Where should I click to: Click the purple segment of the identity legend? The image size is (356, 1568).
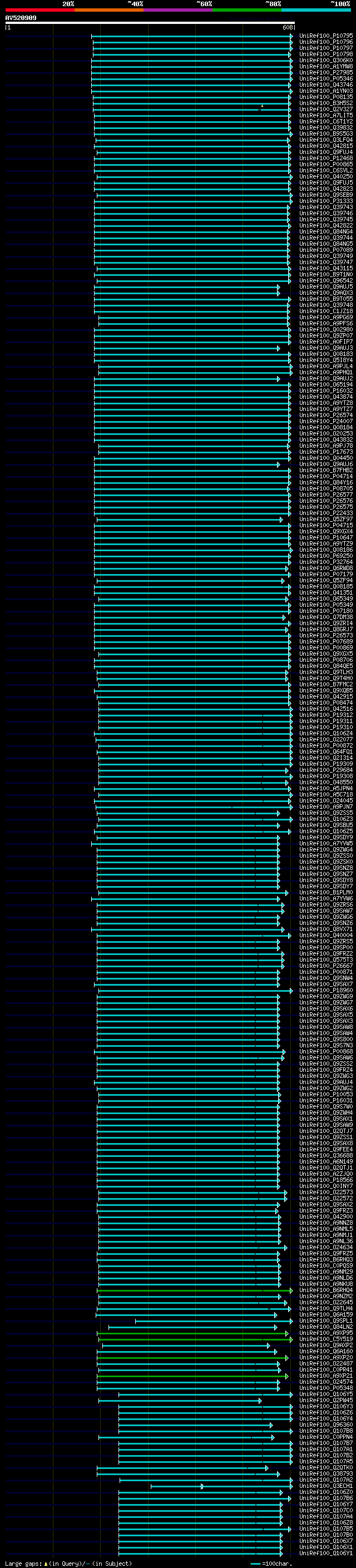click(x=179, y=10)
